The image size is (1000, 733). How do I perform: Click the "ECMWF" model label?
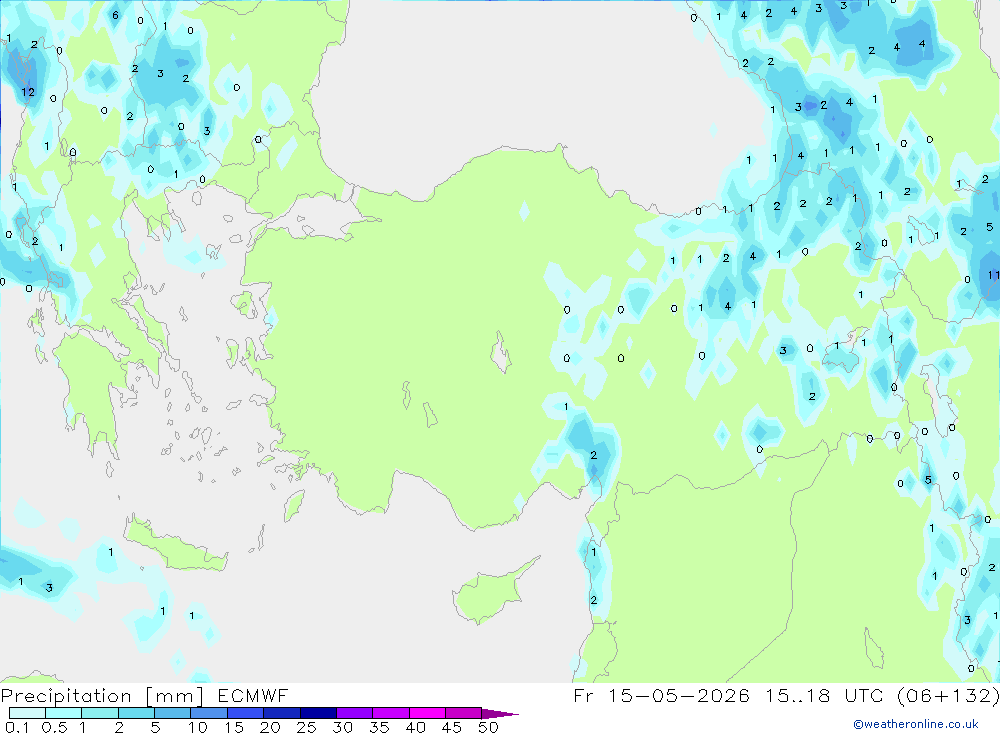pos(253,695)
